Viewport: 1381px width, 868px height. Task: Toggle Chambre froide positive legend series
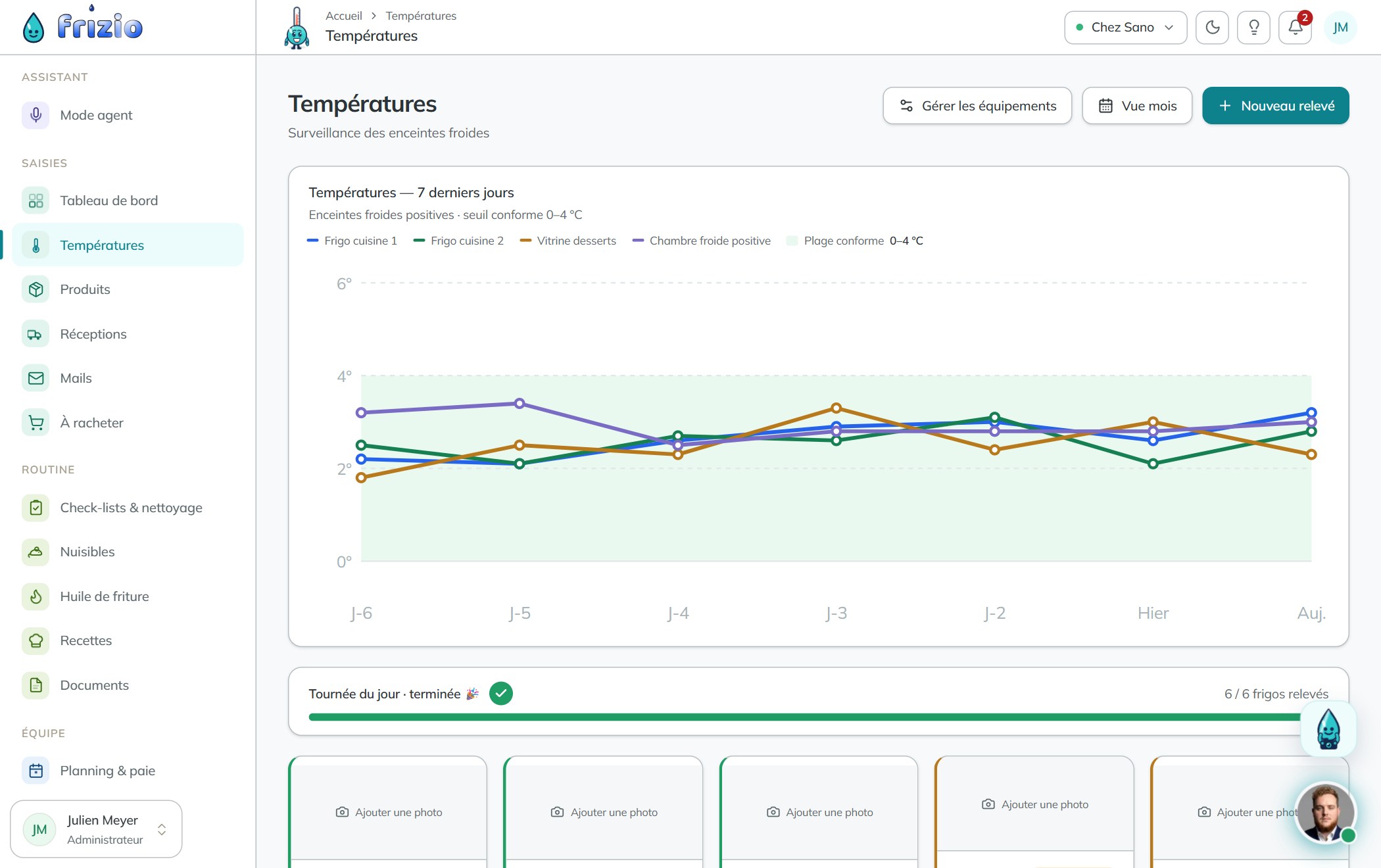click(x=702, y=241)
